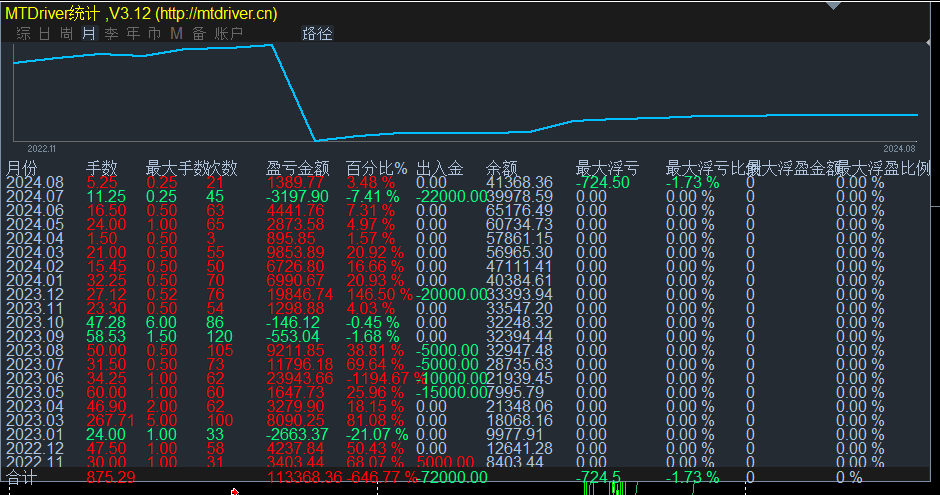Click the 2023.06 month row label
This screenshot has width=940, height=495.
coord(35,379)
